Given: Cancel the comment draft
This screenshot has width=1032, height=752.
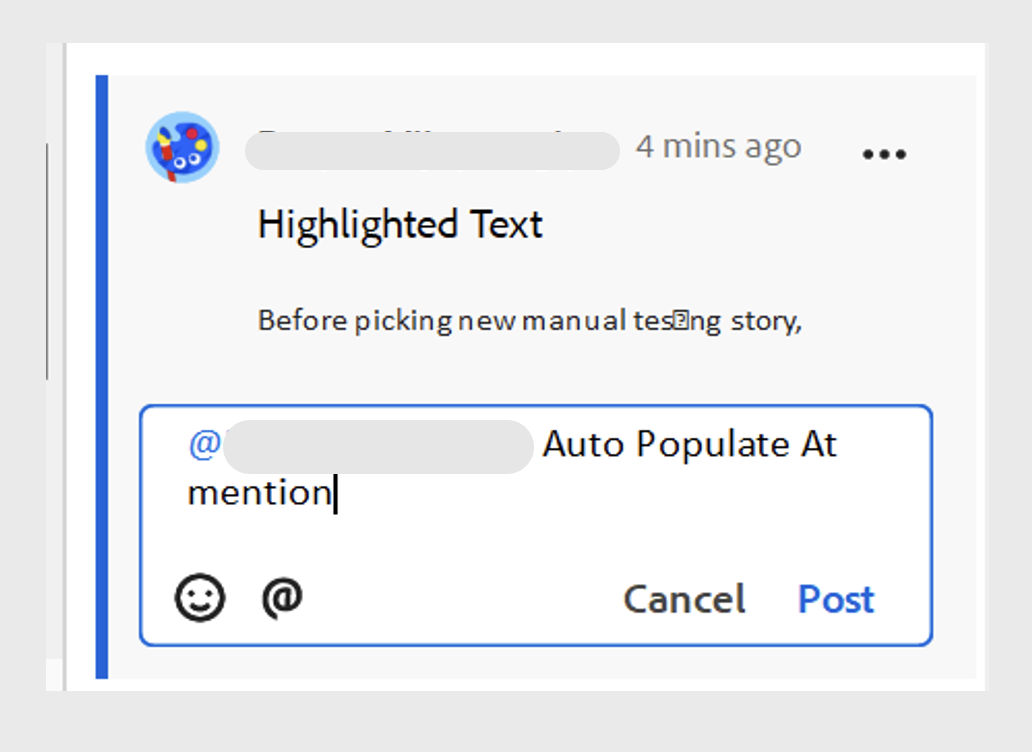Looking at the screenshot, I should (684, 599).
